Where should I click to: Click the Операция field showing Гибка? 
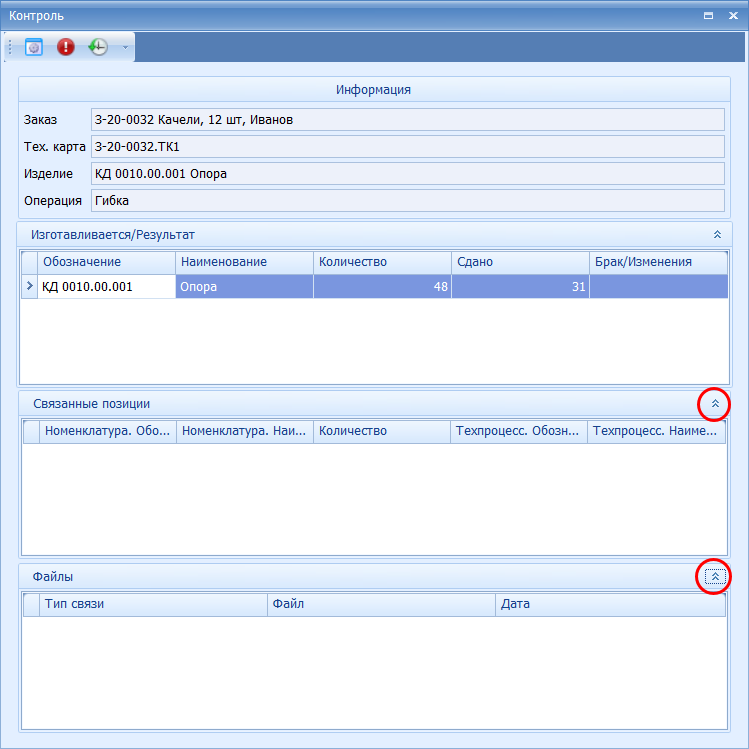[407, 200]
